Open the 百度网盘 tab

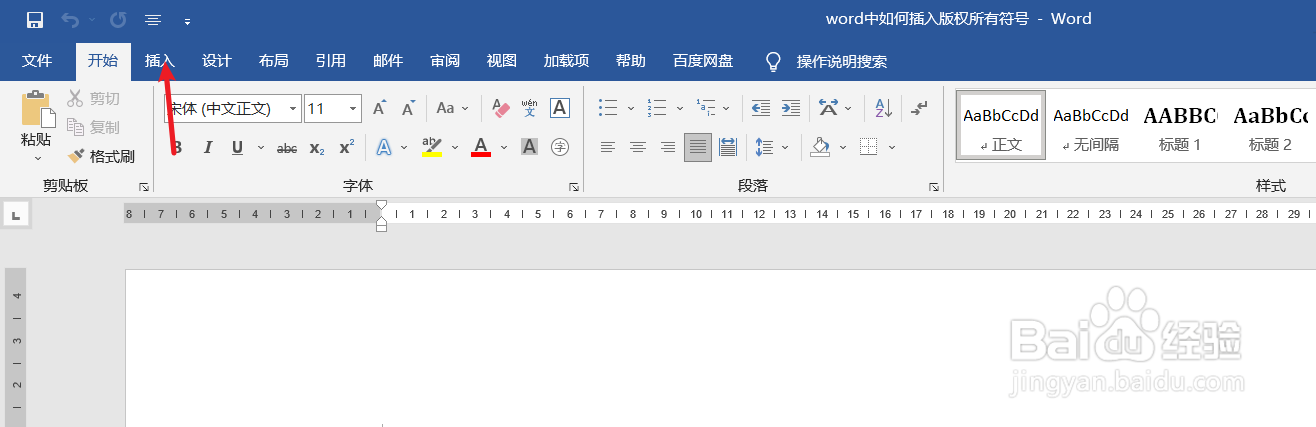tap(703, 61)
